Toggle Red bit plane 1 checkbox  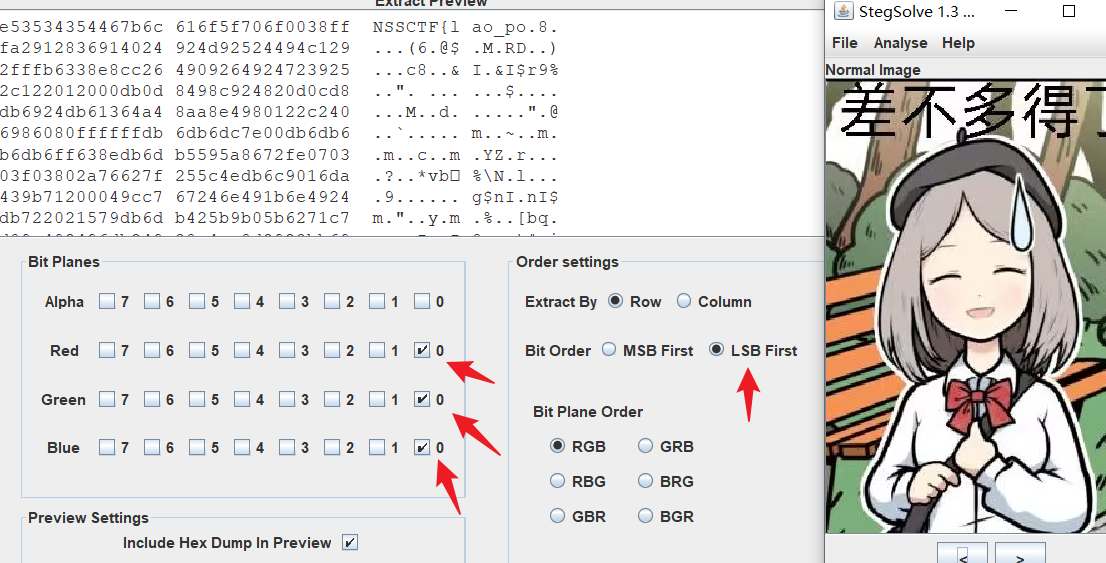point(377,350)
